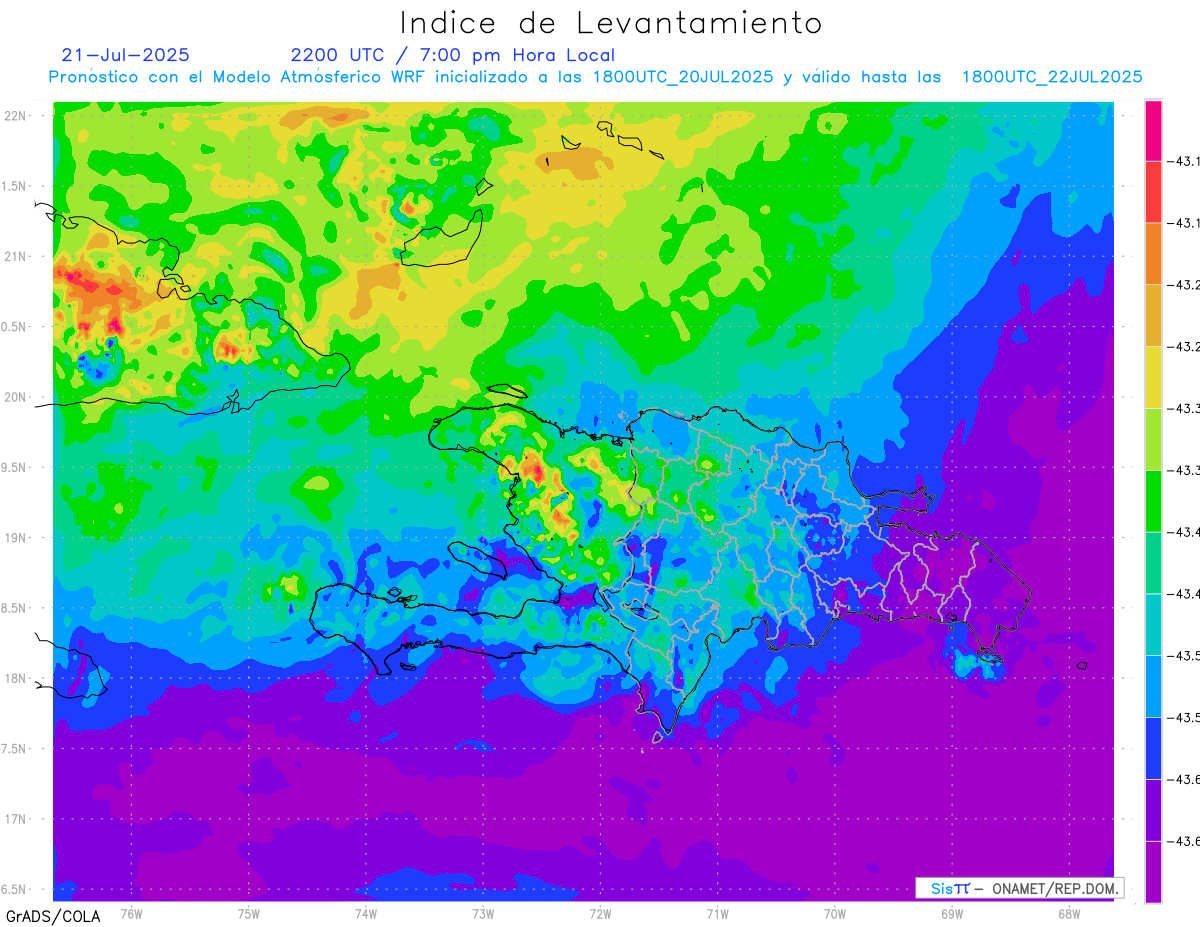Pick the light sky-blue swatch on the color scale

(x=1153, y=686)
